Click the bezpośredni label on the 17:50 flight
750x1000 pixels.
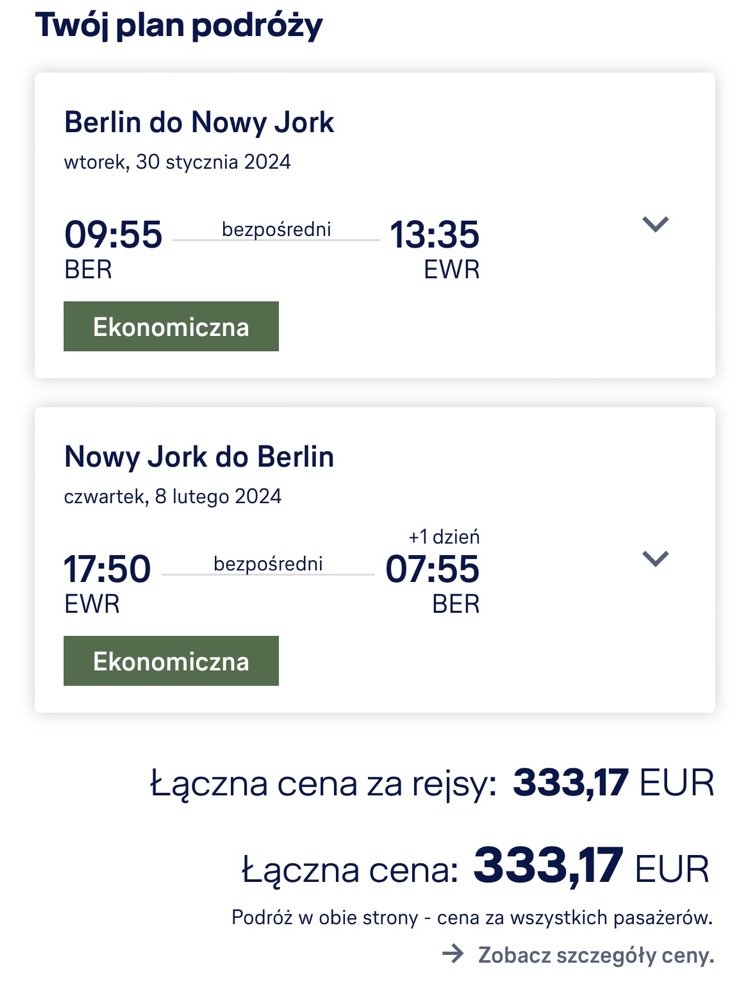tap(268, 563)
